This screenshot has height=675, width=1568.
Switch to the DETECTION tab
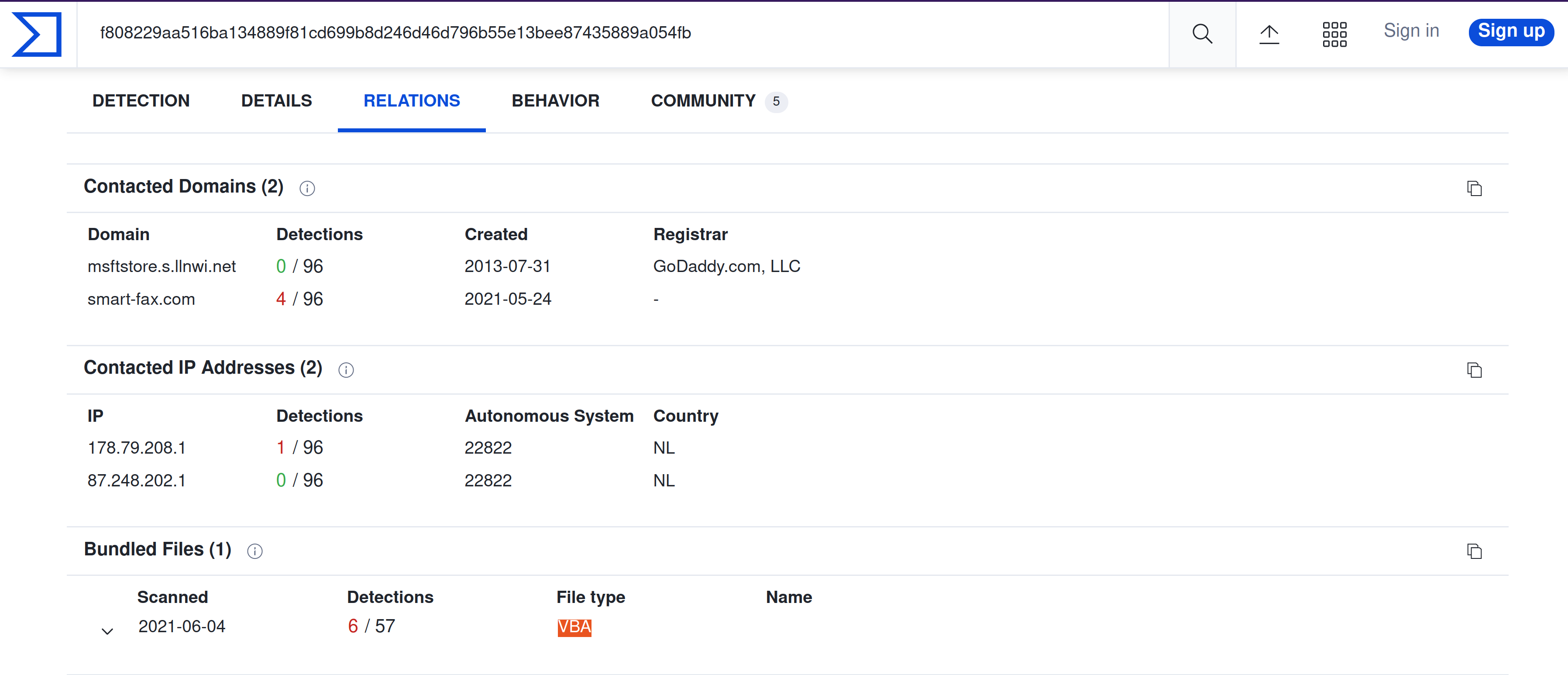coord(141,101)
